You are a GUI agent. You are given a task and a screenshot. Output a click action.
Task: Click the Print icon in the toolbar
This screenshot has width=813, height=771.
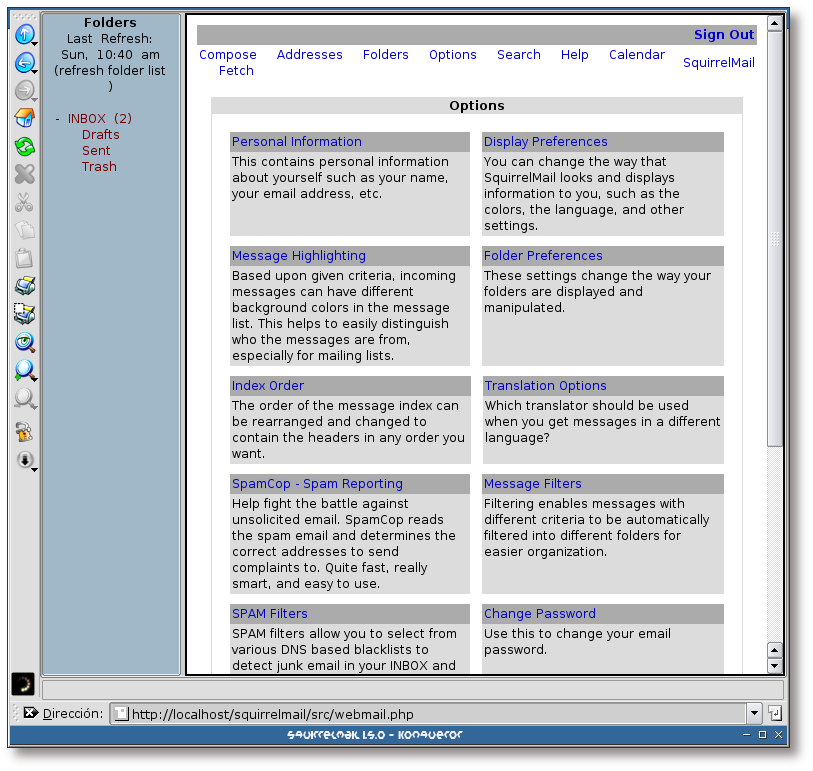coord(24,287)
